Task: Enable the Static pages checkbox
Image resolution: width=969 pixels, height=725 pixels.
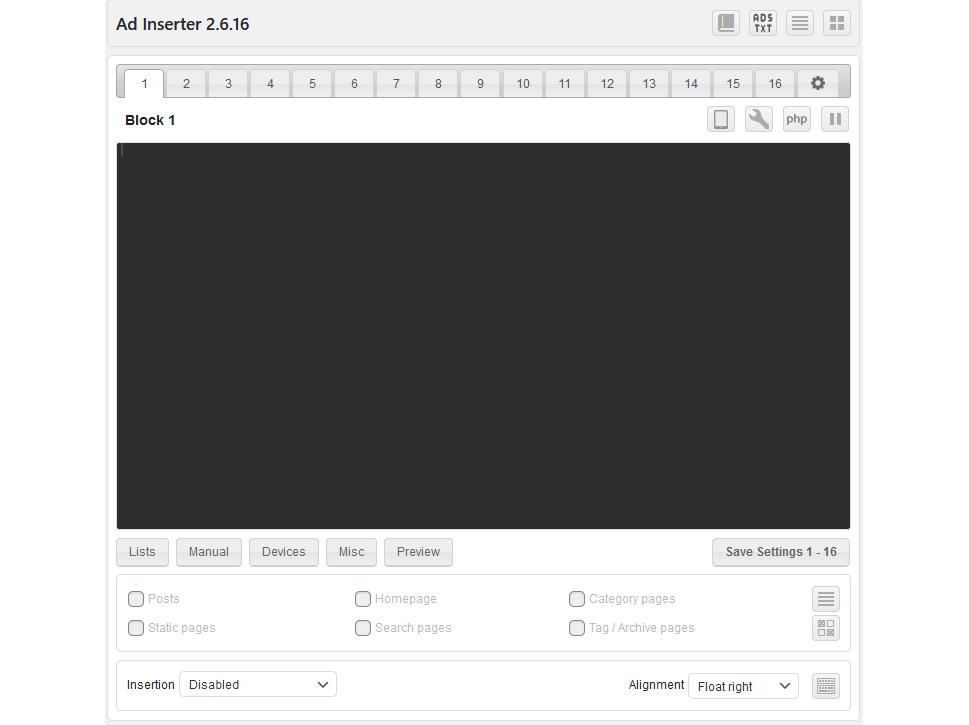Action: (136, 628)
